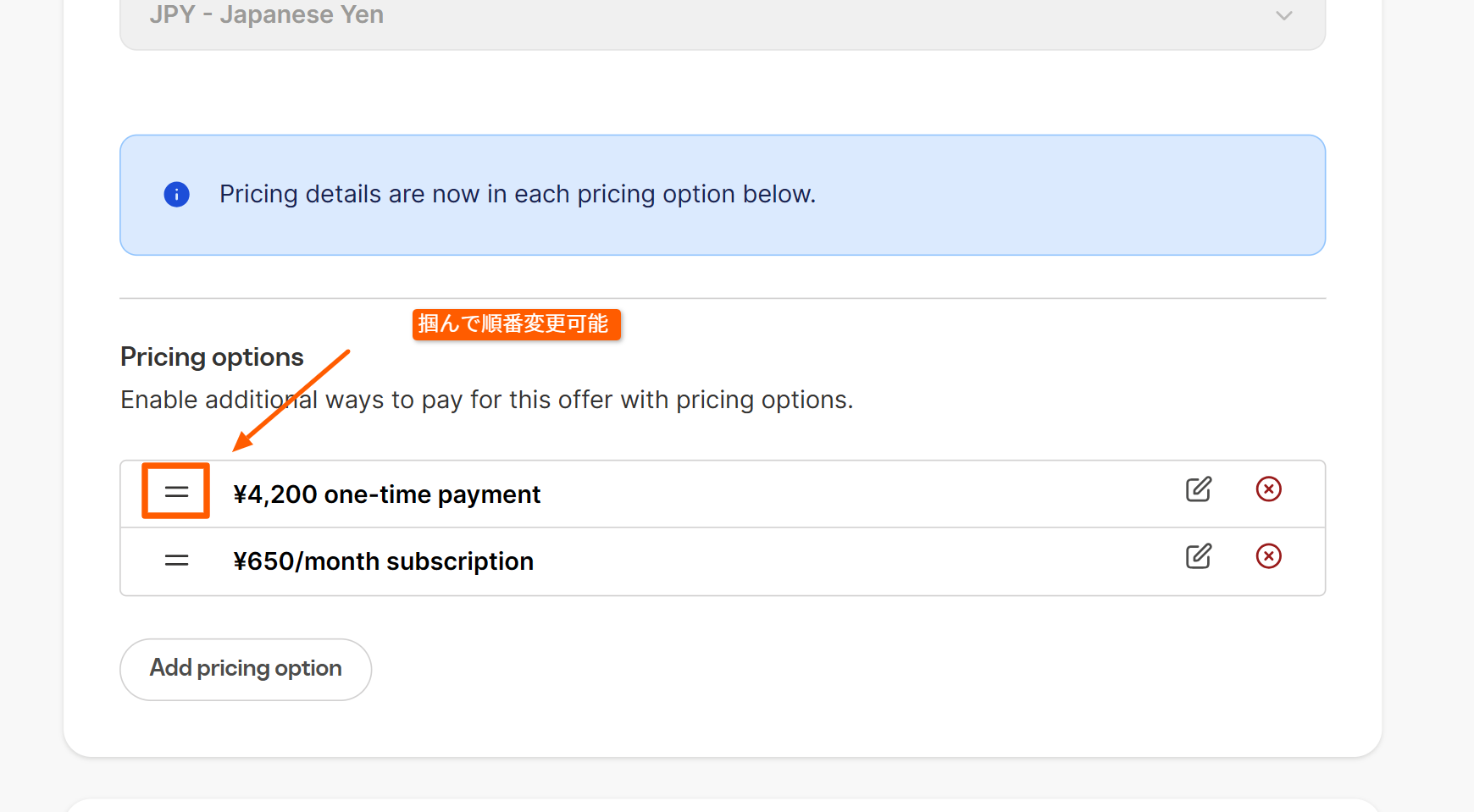Expand the currency dropdown chevron
Screen dimensions: 1474x812
(x=1283, y=15)
